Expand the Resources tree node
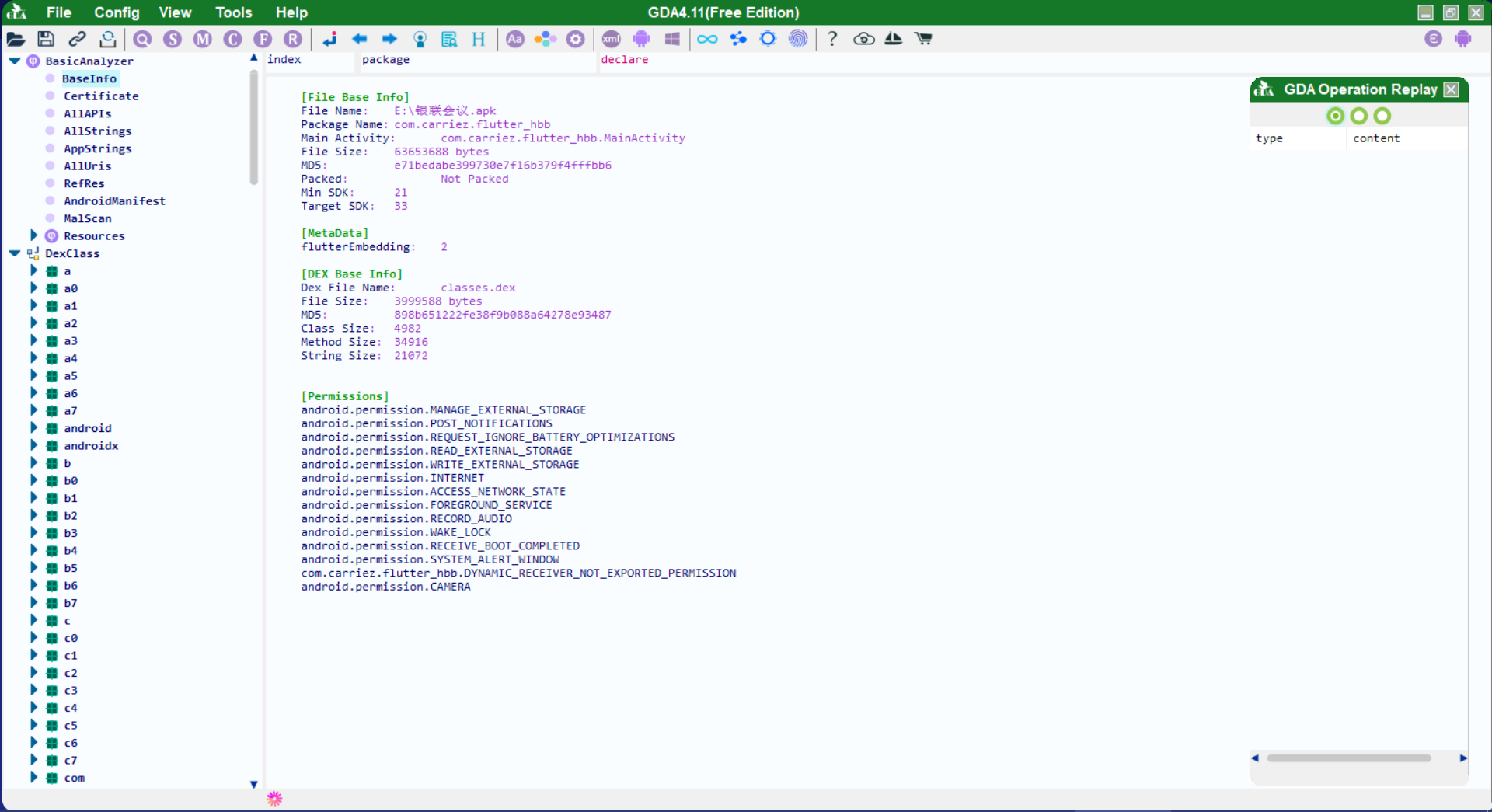This screenshot has width=1492, height=812. coord(33,235)
